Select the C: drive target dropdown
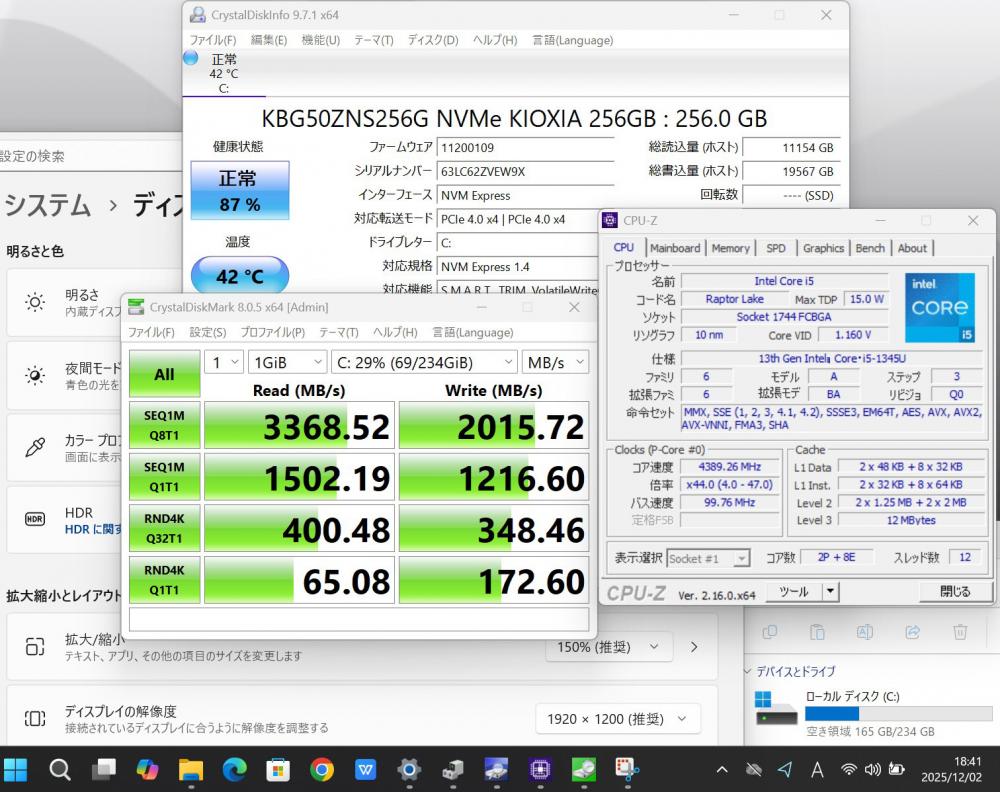 [424, 362]
